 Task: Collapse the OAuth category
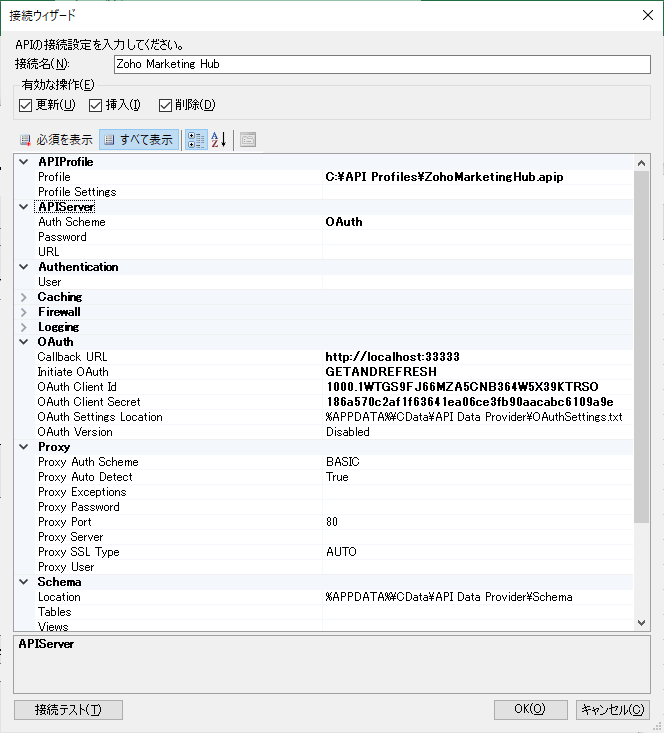pyautogui.click(x=24, y=342)
